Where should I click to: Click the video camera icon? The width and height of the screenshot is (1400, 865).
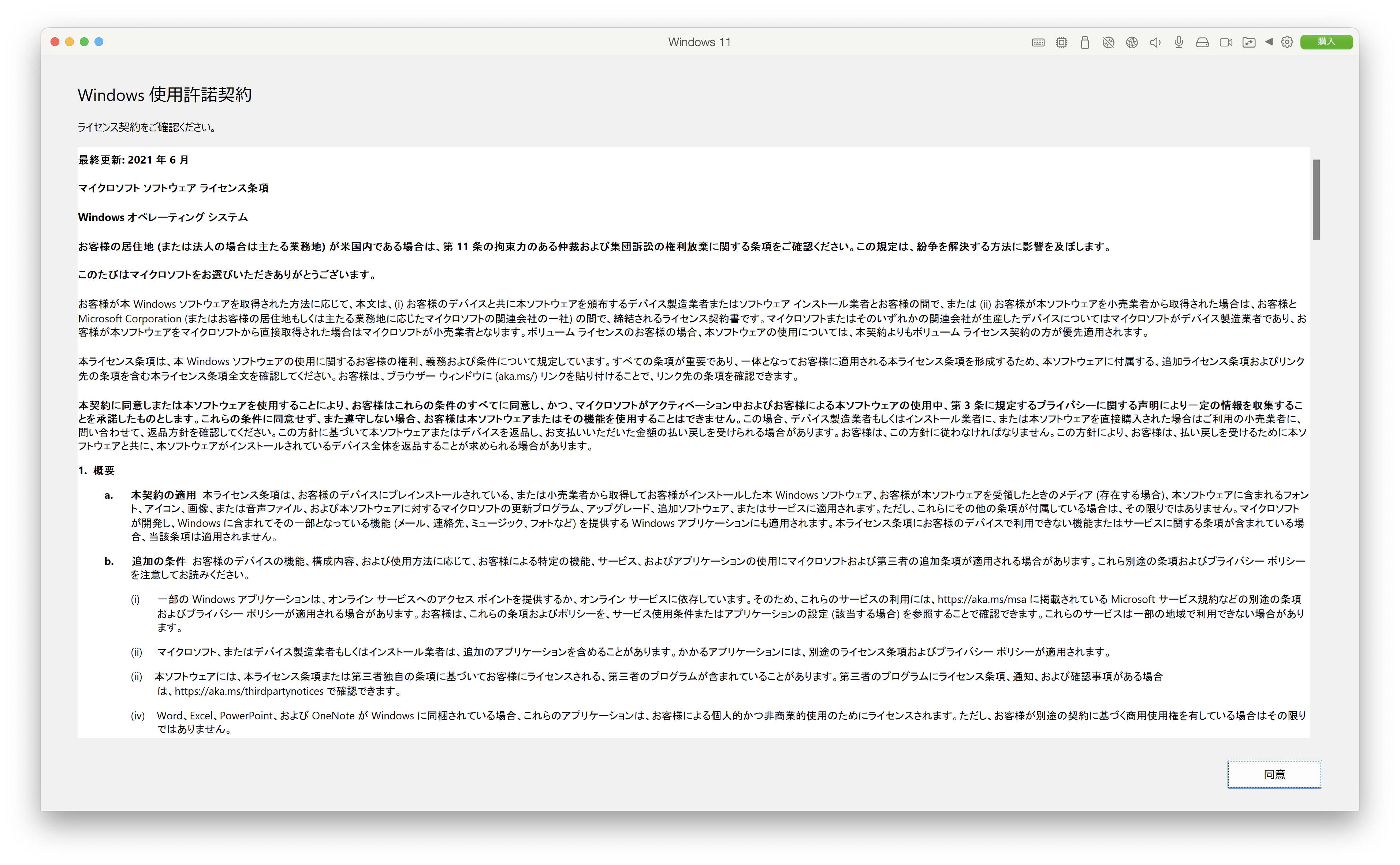[x=1225, y=42]
